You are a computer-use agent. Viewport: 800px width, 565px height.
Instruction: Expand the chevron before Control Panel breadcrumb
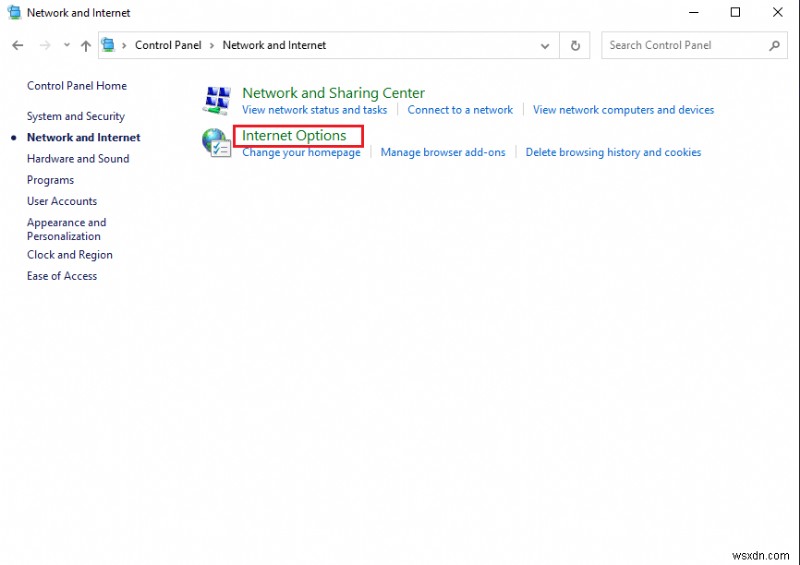pos(124,45)
